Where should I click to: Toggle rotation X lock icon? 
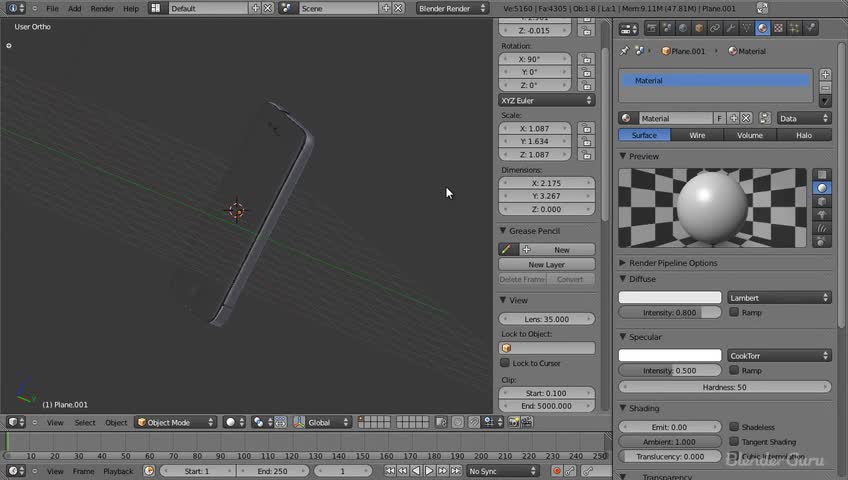tap(586, 59)
